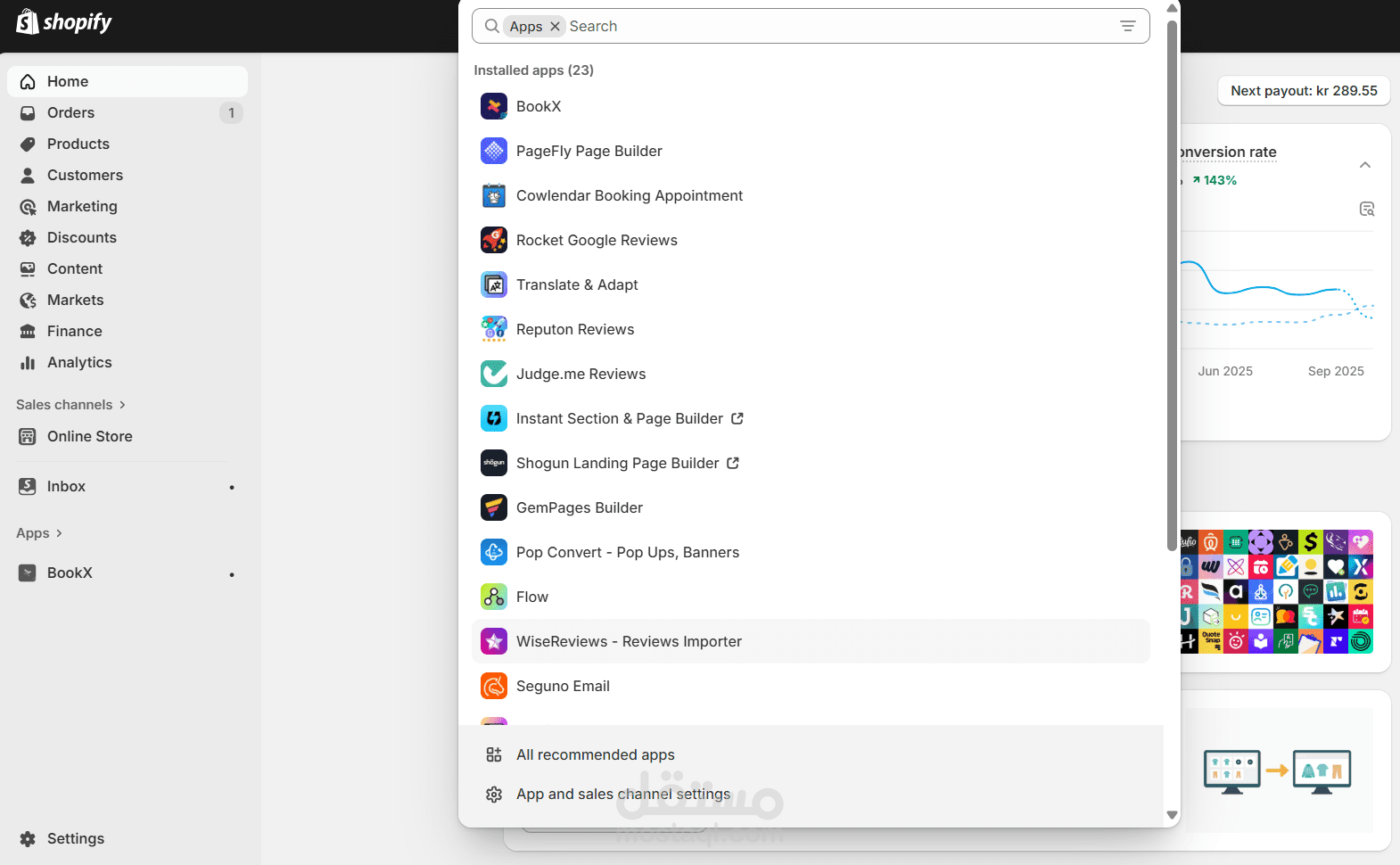Open the Judge.me Reviews app icon
This screenshot has width=1400, height=865.
494,374
